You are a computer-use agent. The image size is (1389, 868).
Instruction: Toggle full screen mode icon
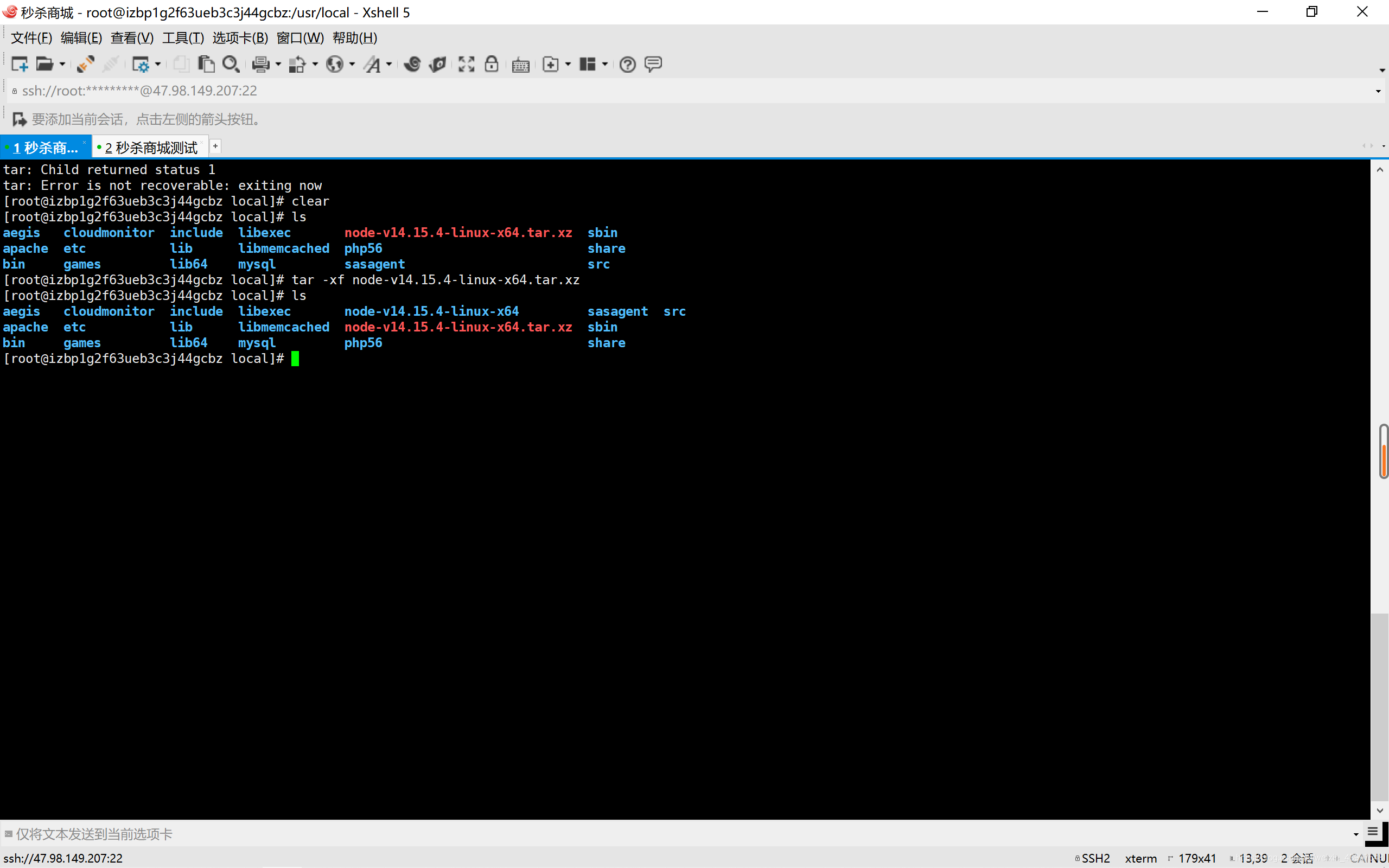tap(466, 63)
